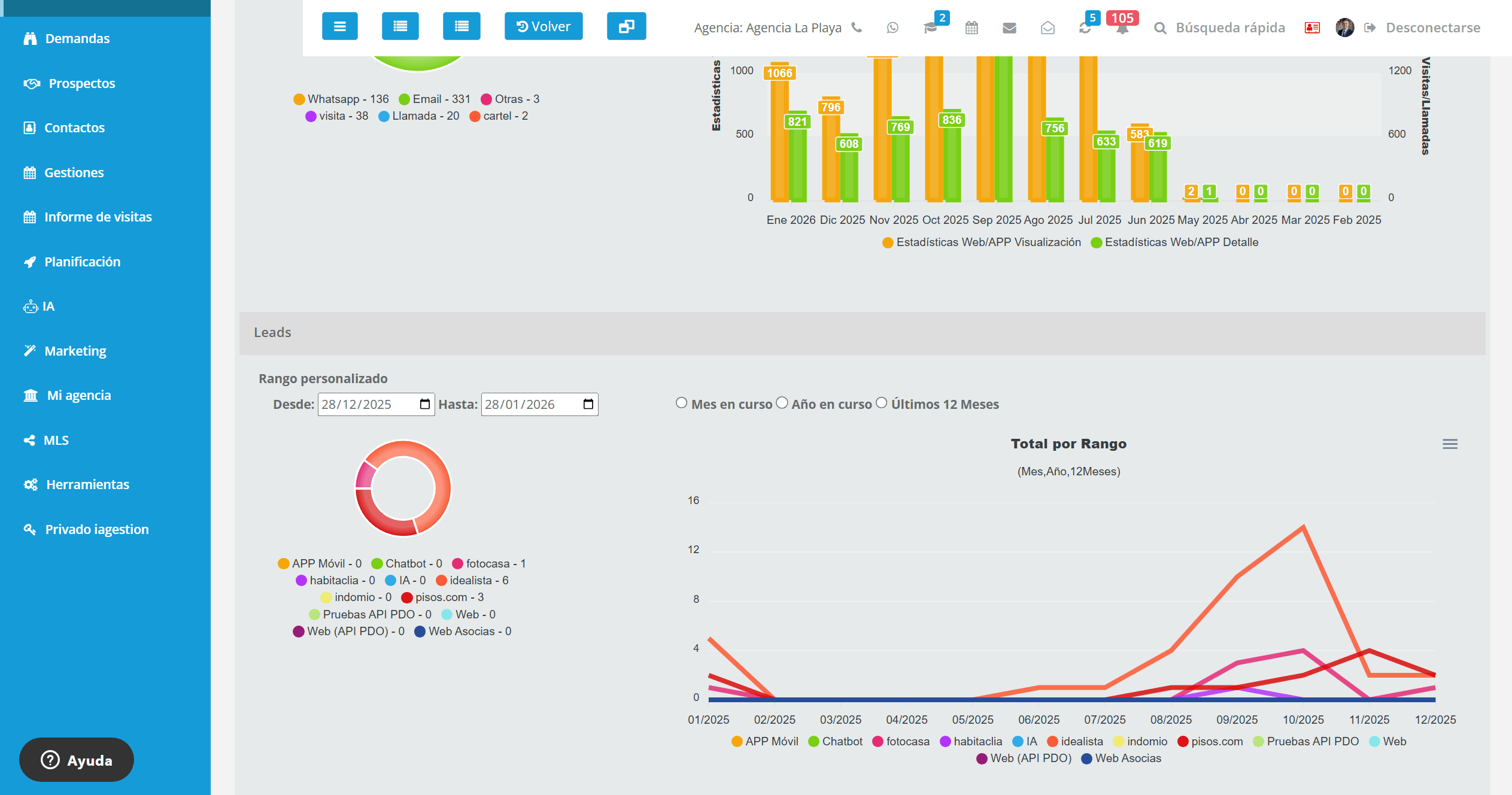Toggle idealista series in line chart legend
The image size is (1512, 795).
click(1081, 741)
